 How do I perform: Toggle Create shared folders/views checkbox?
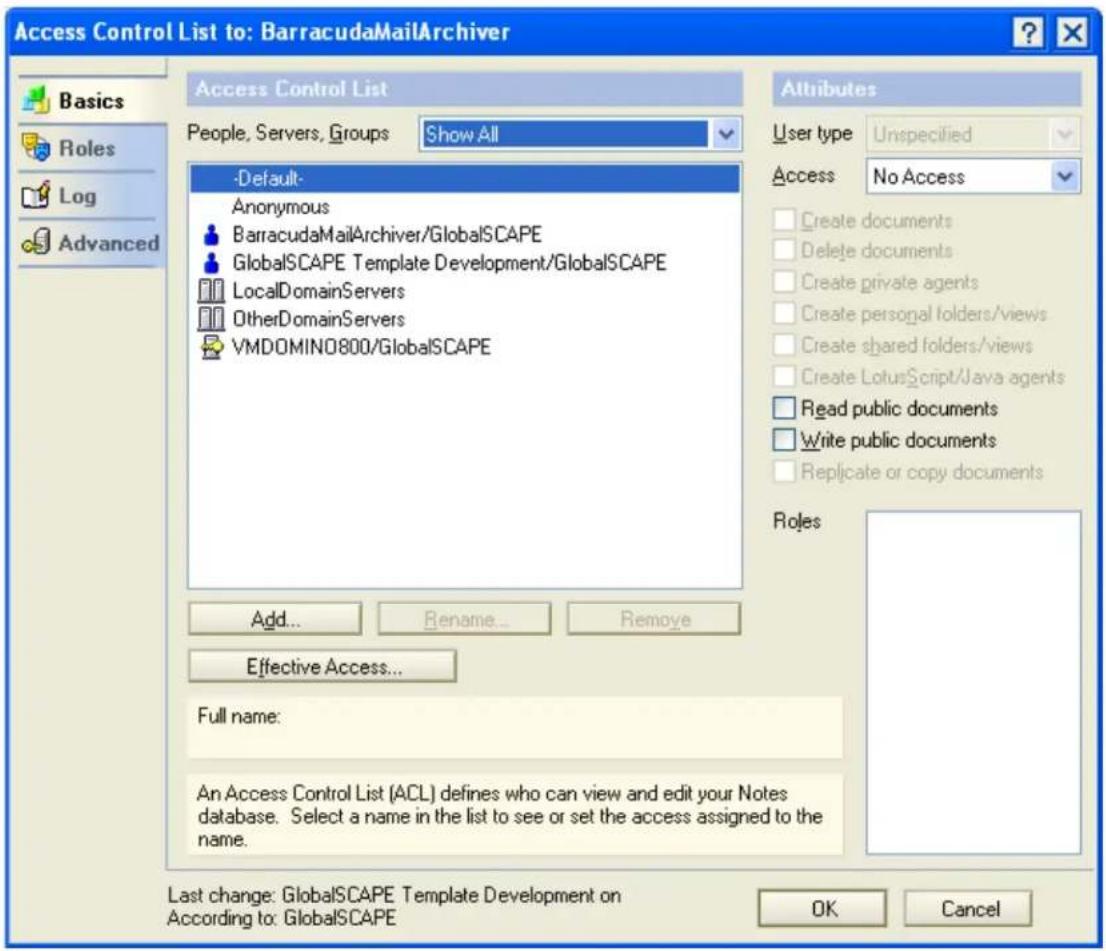784,345
